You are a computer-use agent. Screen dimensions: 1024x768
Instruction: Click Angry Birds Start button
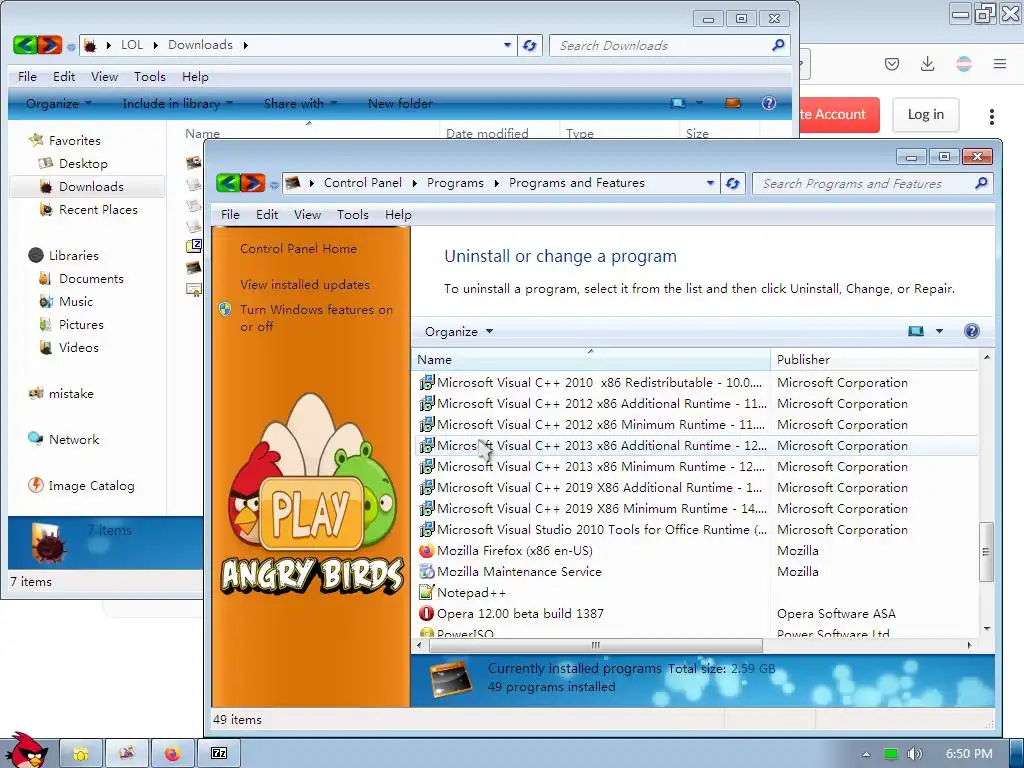[x=25, y=751]
